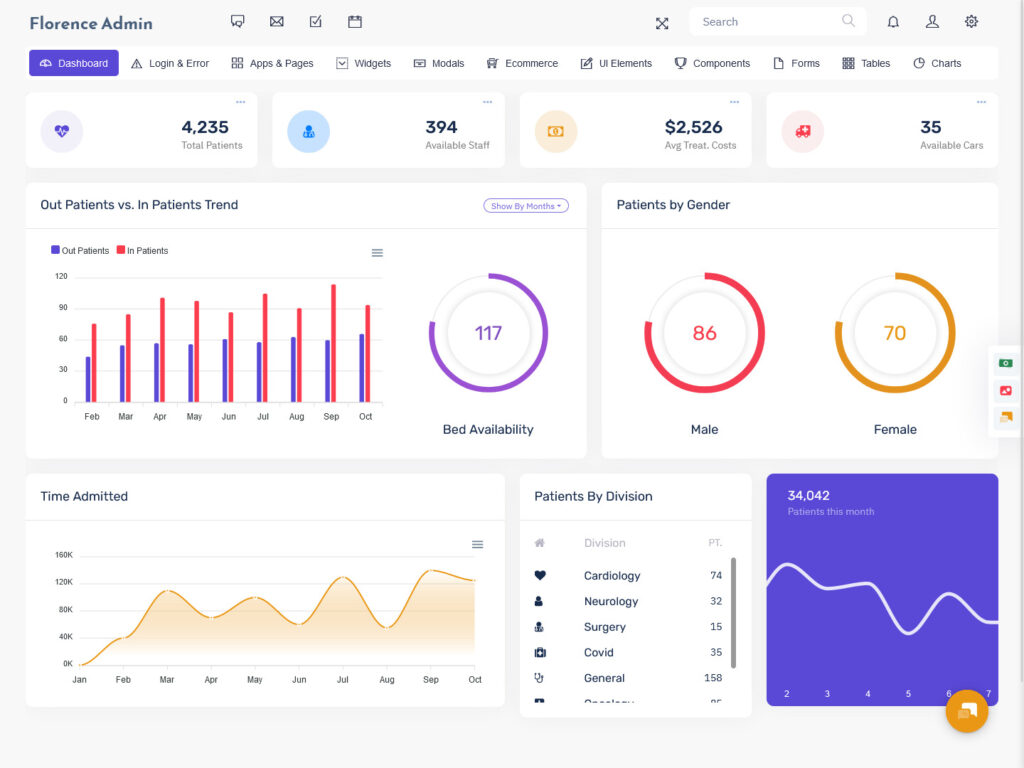Image resolution: width=1024 pixels, height=768 pixels.
Task: Click the green cash icon in the right side panel
Action: (x=1005, y=363)
